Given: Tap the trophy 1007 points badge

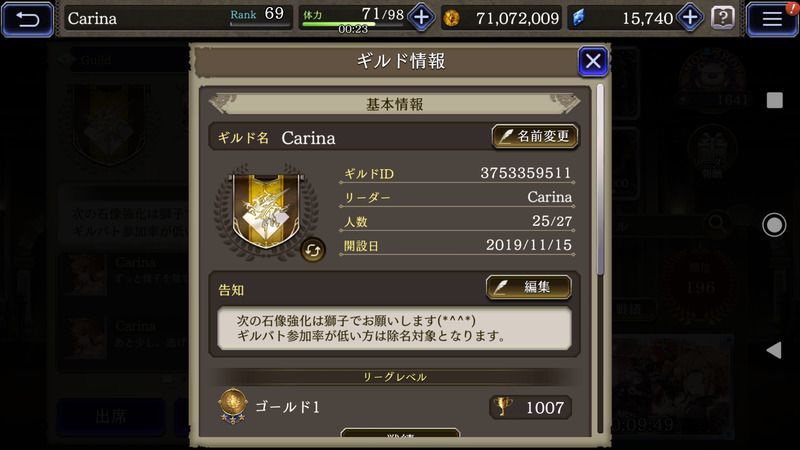Looking at the screenshot, I should point(531,407).
